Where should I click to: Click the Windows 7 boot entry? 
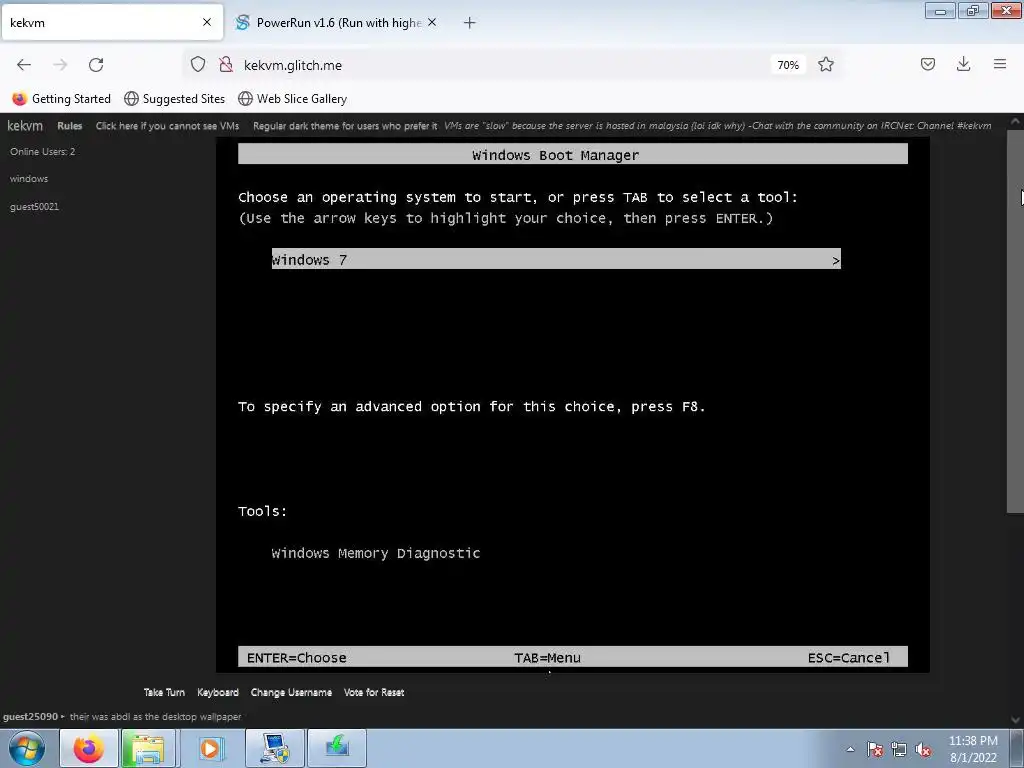[556, 259]
